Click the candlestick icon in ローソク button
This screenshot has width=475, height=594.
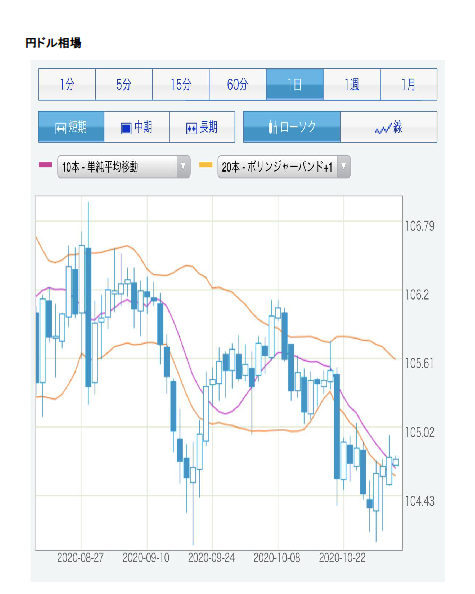[272, 127]
